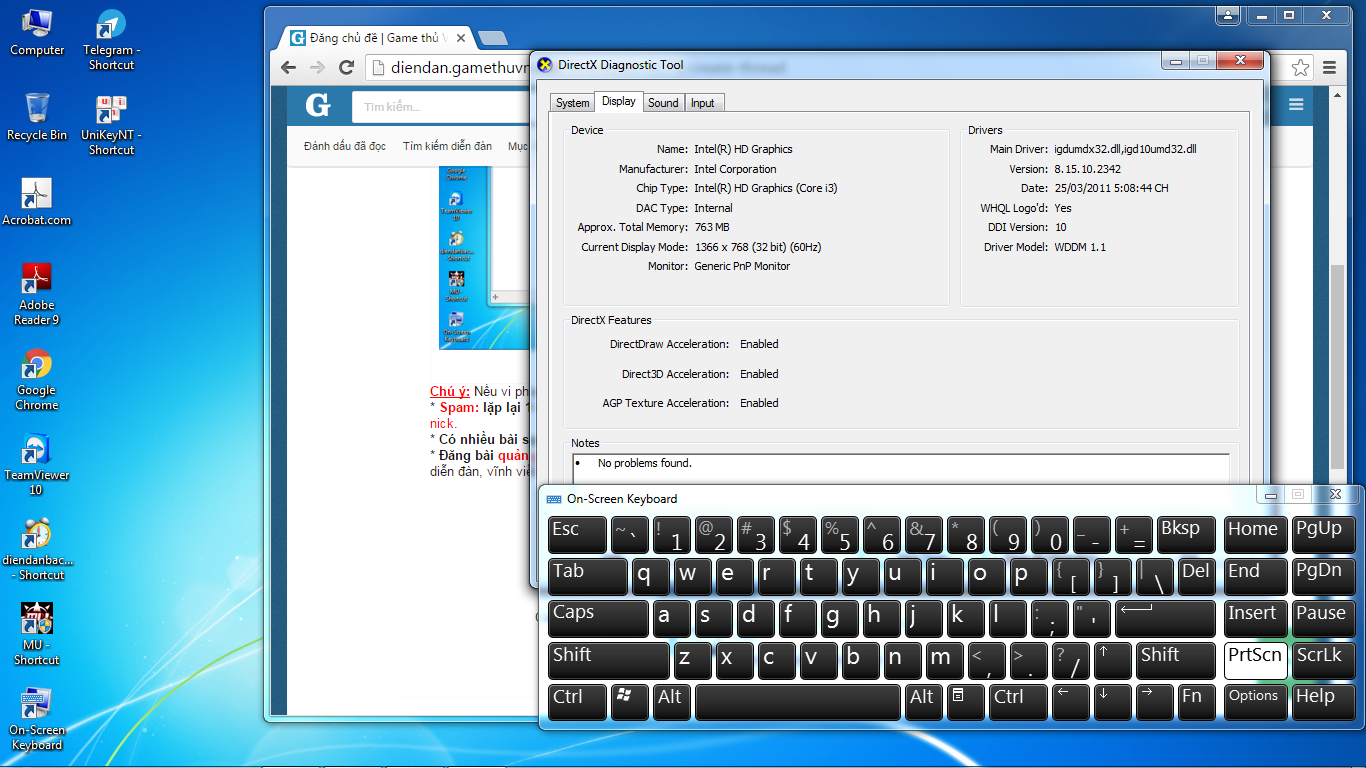Click the Adobe Reader 9 icon
This screenshot has height=768, width=1366.
[x=37, y=294]
